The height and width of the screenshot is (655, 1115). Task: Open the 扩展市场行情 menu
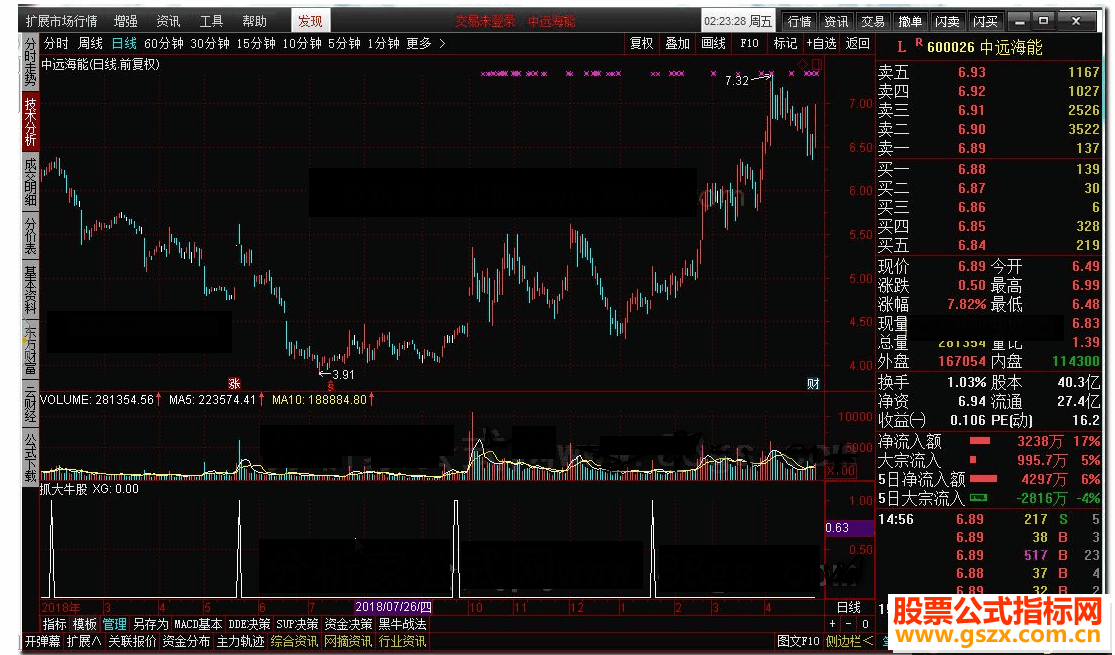[x=61, y=21]
